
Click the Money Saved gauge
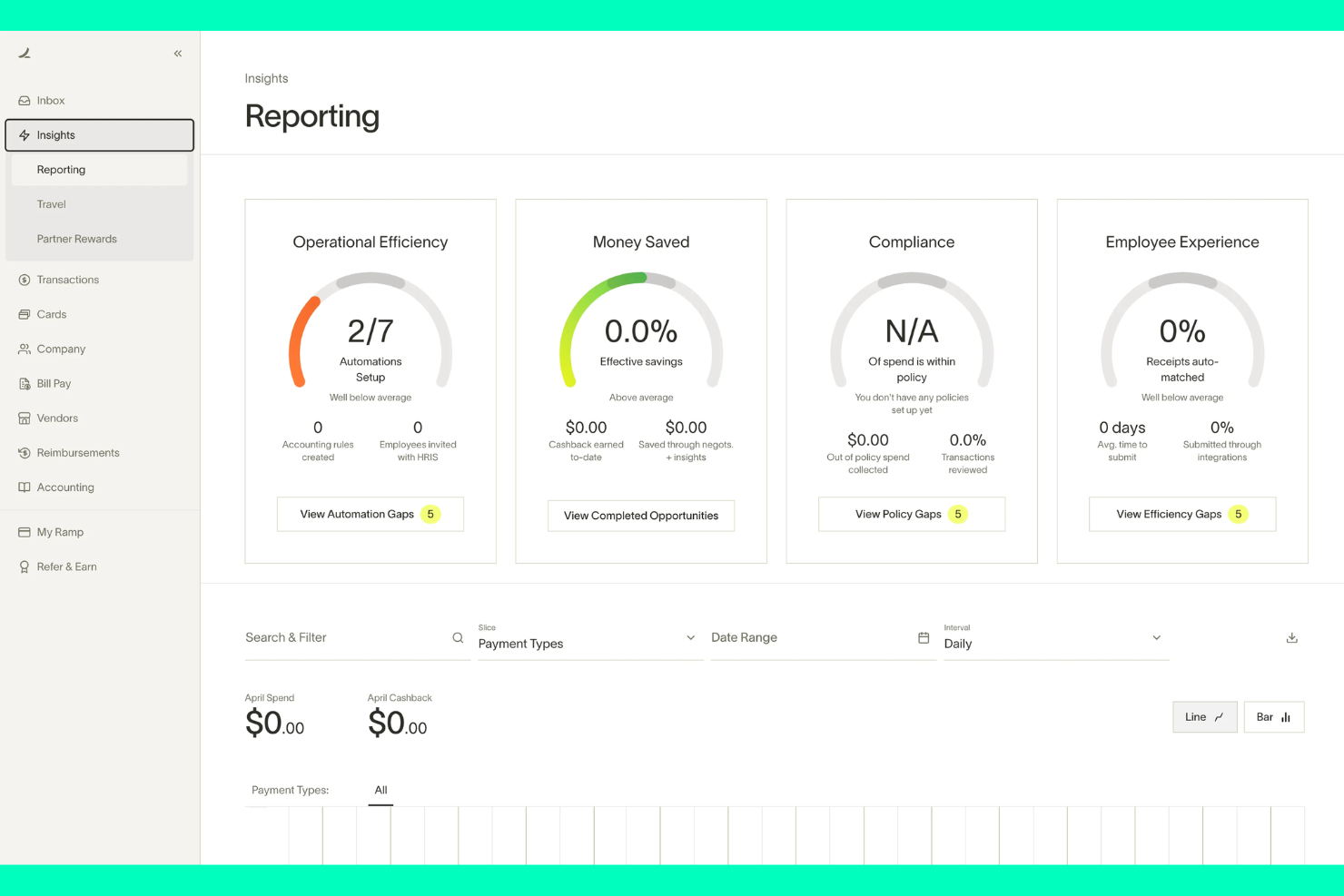pyautogui.click(x=641, y=331)
